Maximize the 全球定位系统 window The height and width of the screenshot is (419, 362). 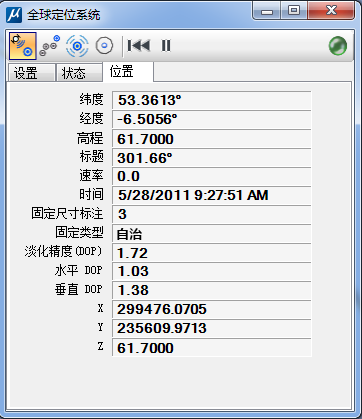(294, 11)
